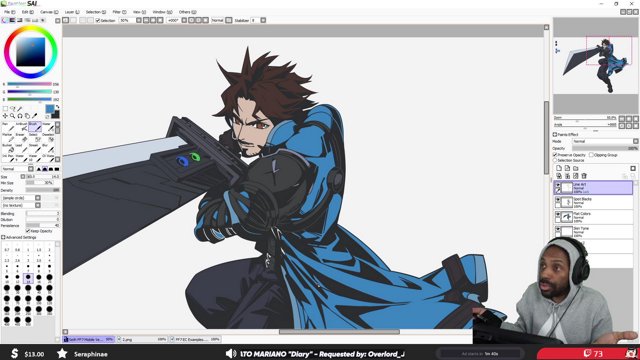Open the zoom percentage dropdown in toolbar
The width and height of the screenshot is (640, 360).
(139, 20)
